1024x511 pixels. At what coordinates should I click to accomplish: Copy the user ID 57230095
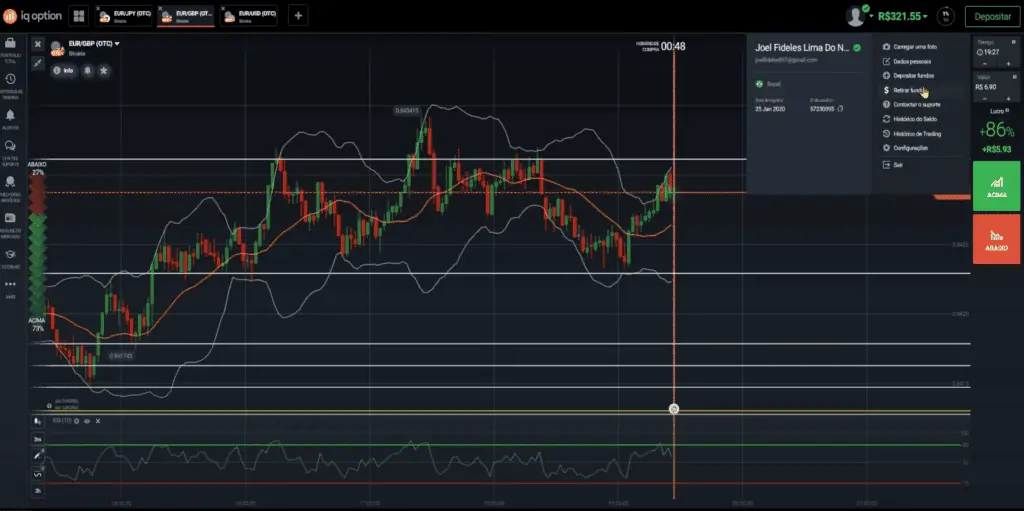[x=840, y=108]
